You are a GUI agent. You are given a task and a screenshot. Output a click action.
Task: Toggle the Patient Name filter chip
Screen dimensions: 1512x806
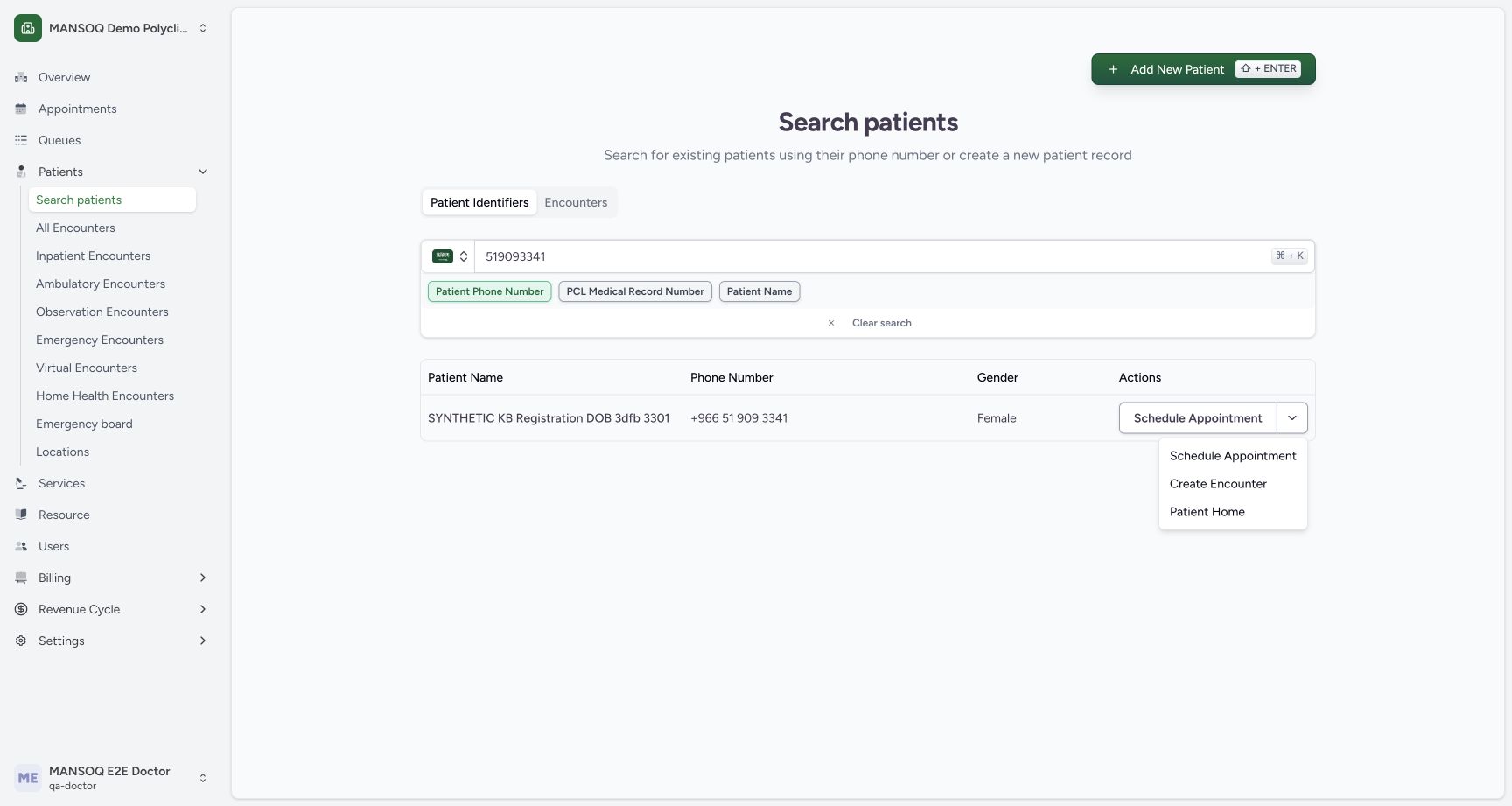tap(759, 291)
